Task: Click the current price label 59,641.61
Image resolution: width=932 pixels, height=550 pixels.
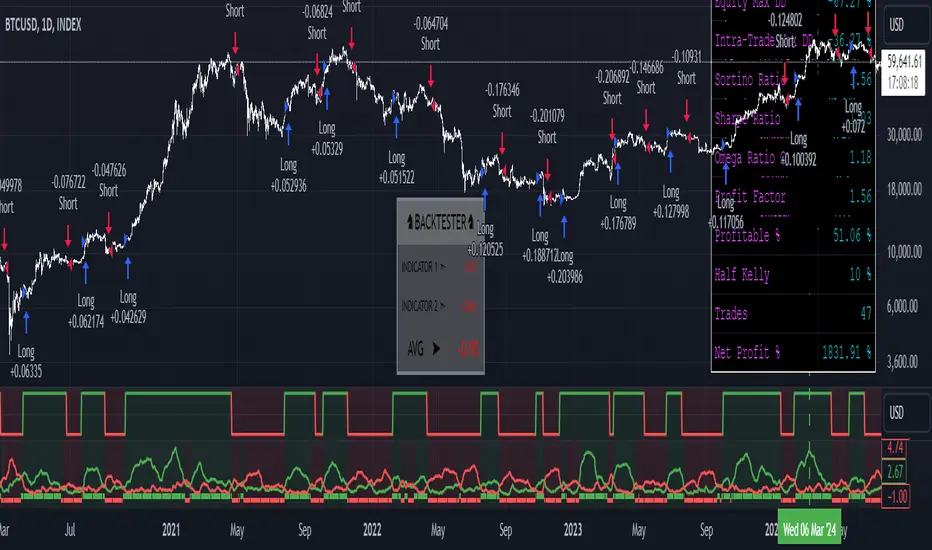Action: (x=903, y=62)
